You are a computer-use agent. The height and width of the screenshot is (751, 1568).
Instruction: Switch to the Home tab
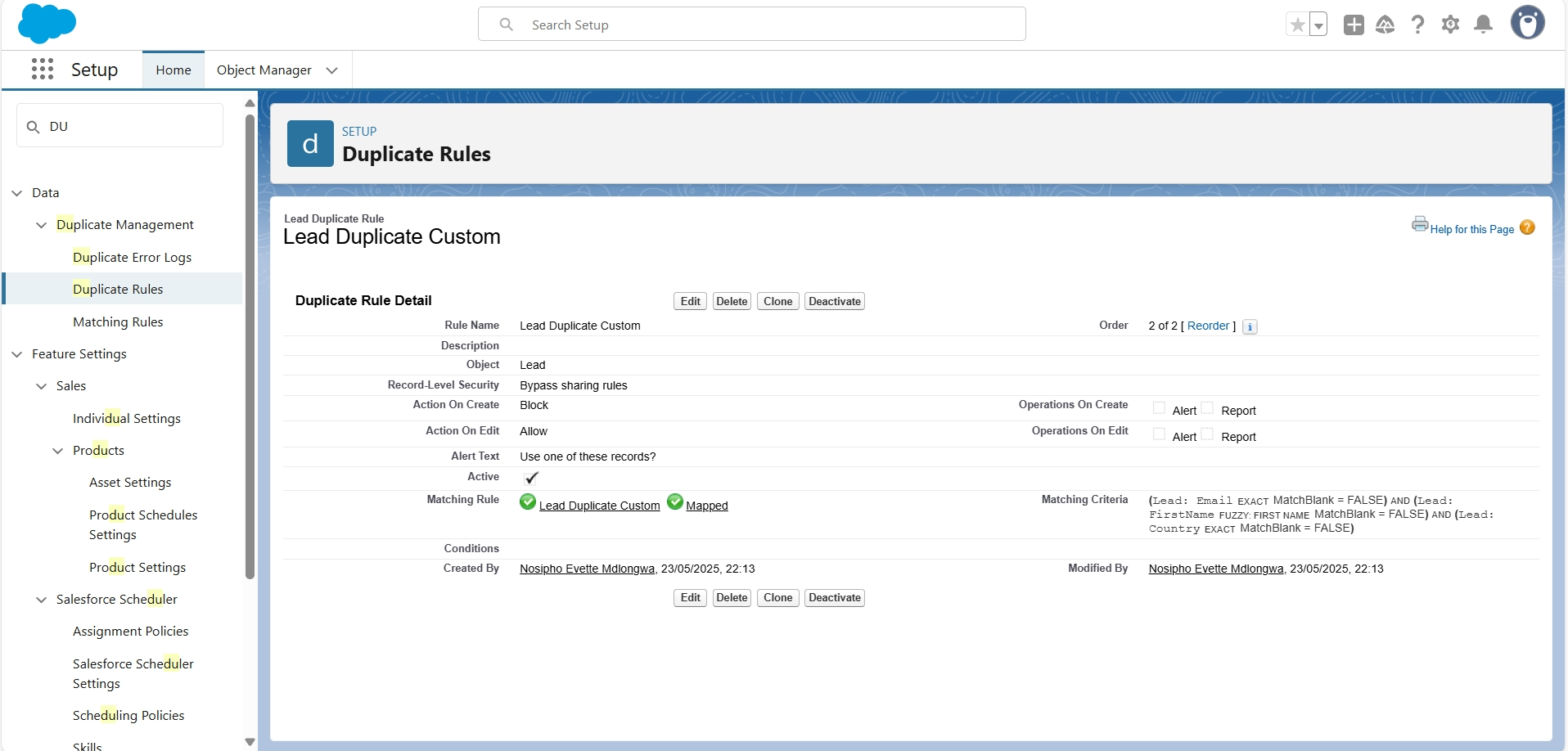pyautogui.click(x=173, y=70)
